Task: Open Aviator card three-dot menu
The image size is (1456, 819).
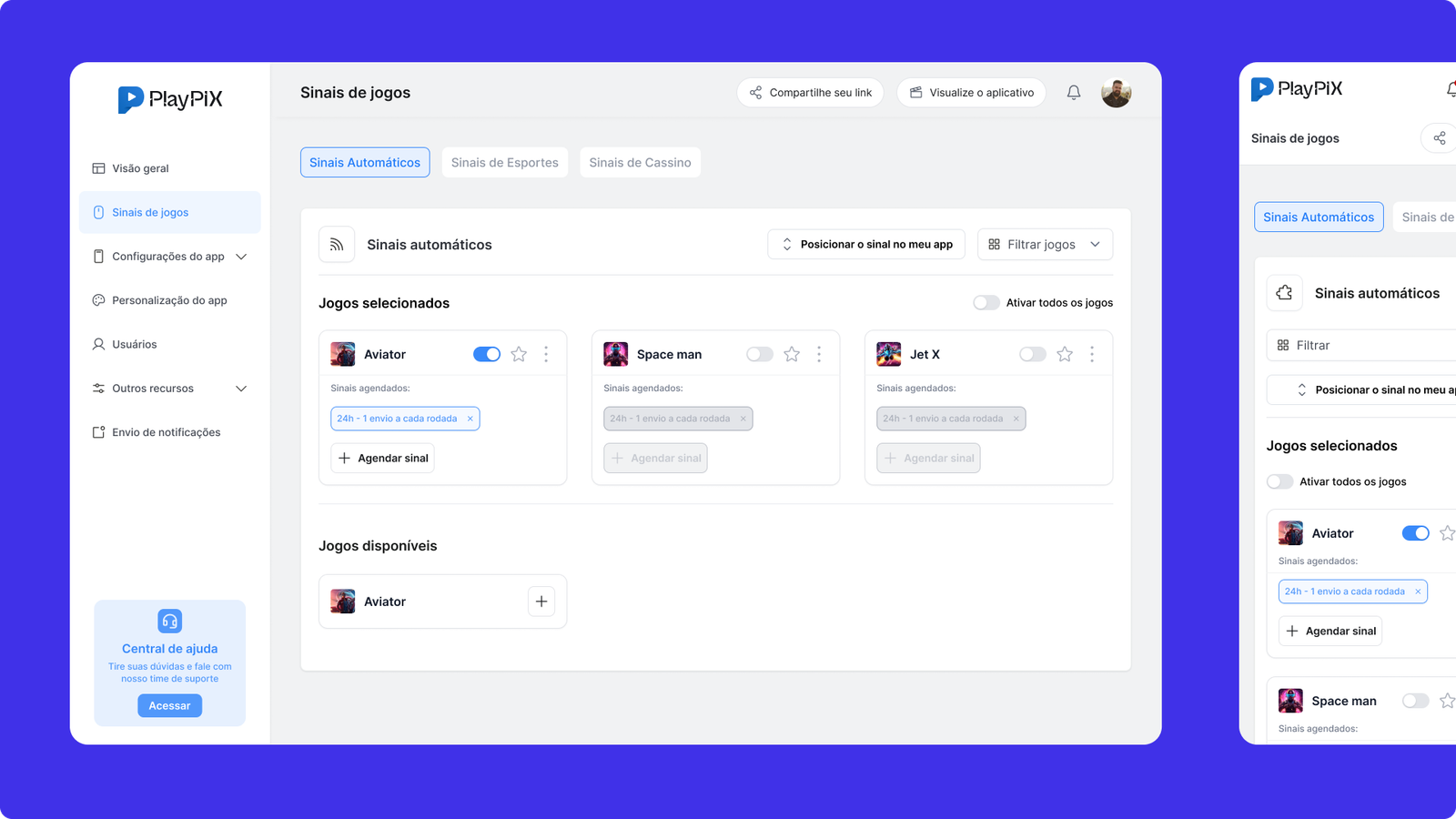Action: 546,354
